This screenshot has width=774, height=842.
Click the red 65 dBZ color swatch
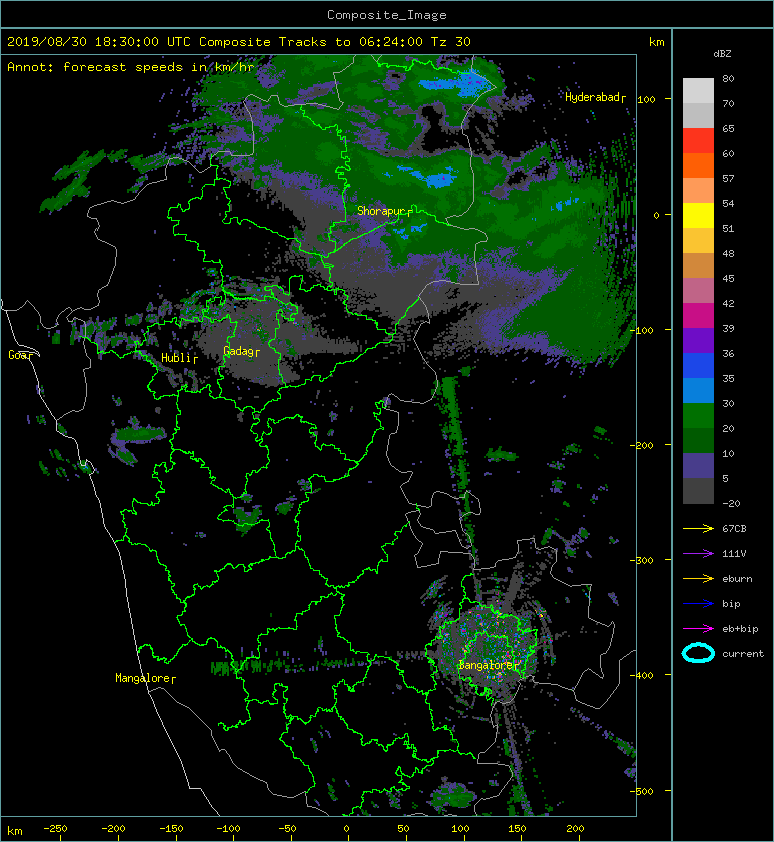tap(698, 141)
